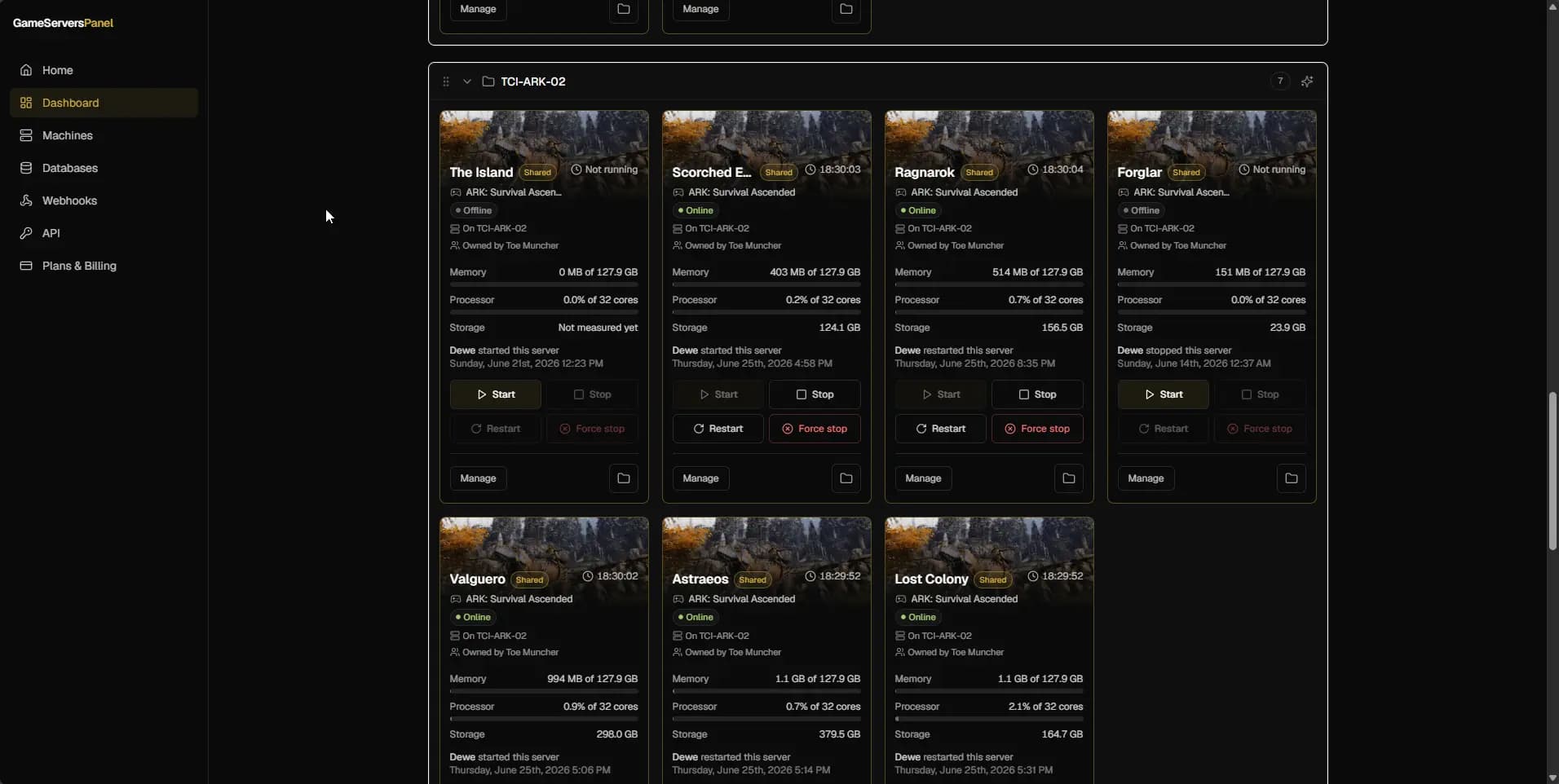Click Lost Colony processor usage bar

(989, 719)
